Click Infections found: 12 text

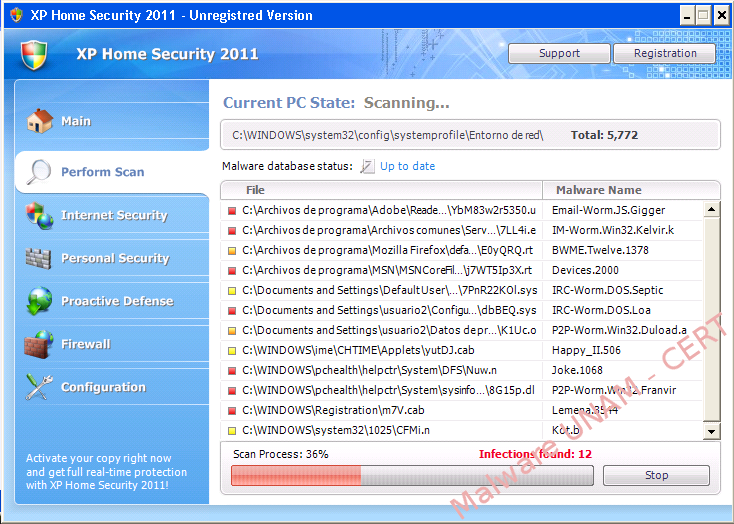(535, 454)
